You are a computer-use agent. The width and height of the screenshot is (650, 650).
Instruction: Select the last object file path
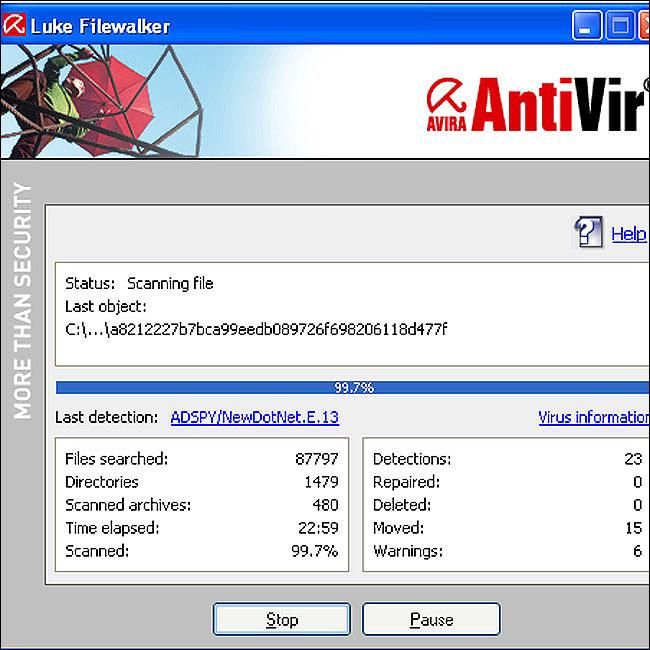256,330
